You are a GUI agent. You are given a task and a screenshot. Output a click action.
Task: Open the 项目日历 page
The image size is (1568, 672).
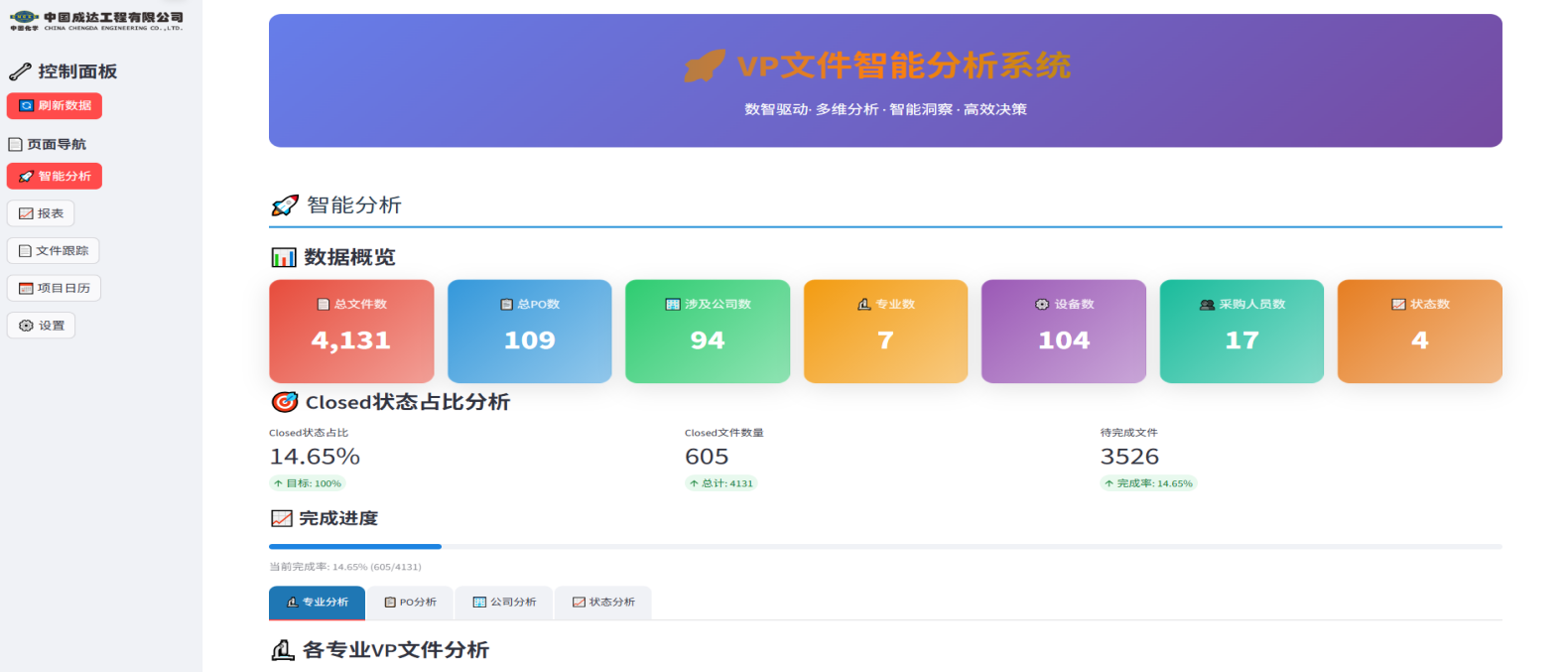(55, 289)
